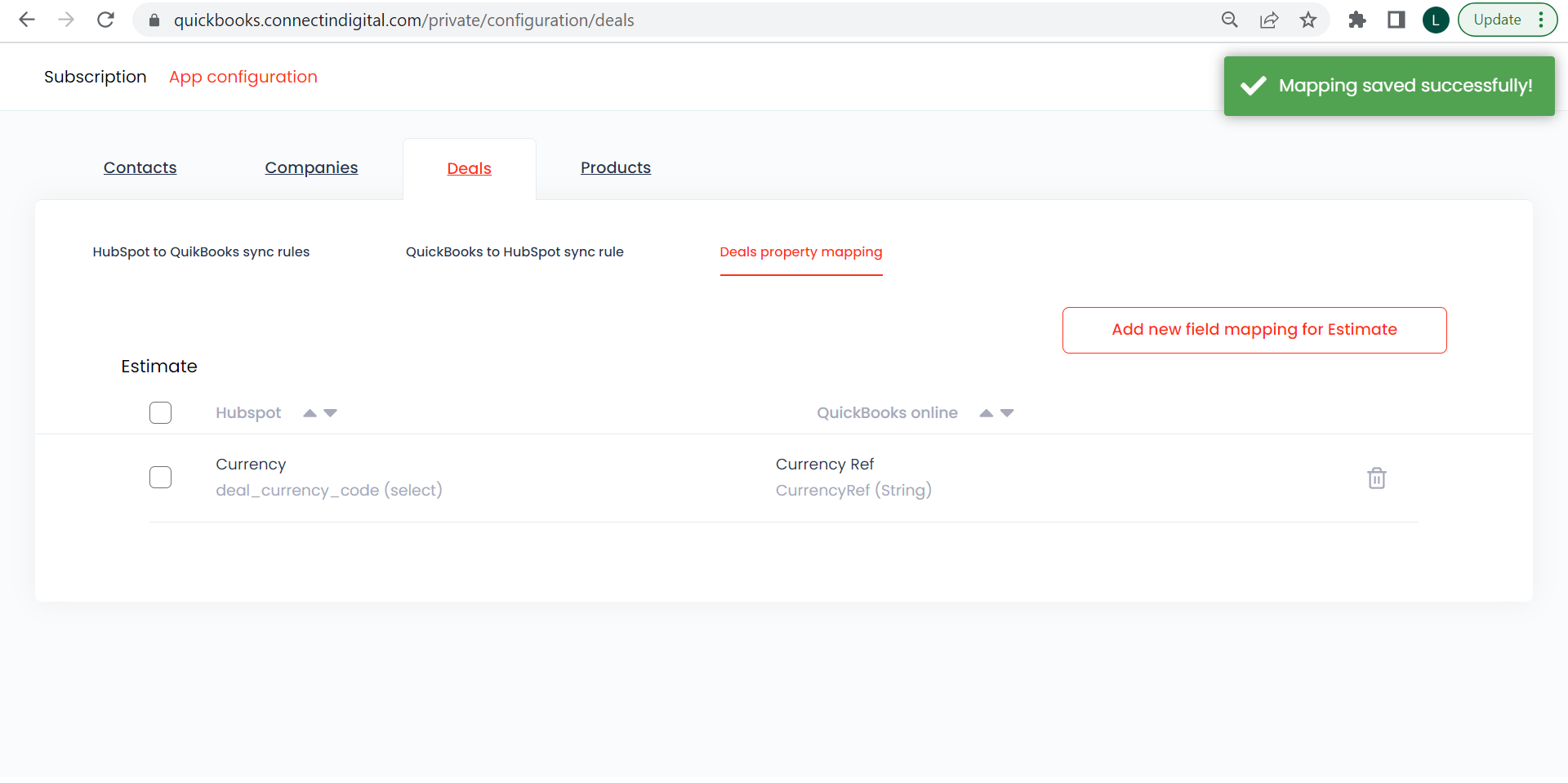
Task: Click the Hubspot column header
Action: 248,413
